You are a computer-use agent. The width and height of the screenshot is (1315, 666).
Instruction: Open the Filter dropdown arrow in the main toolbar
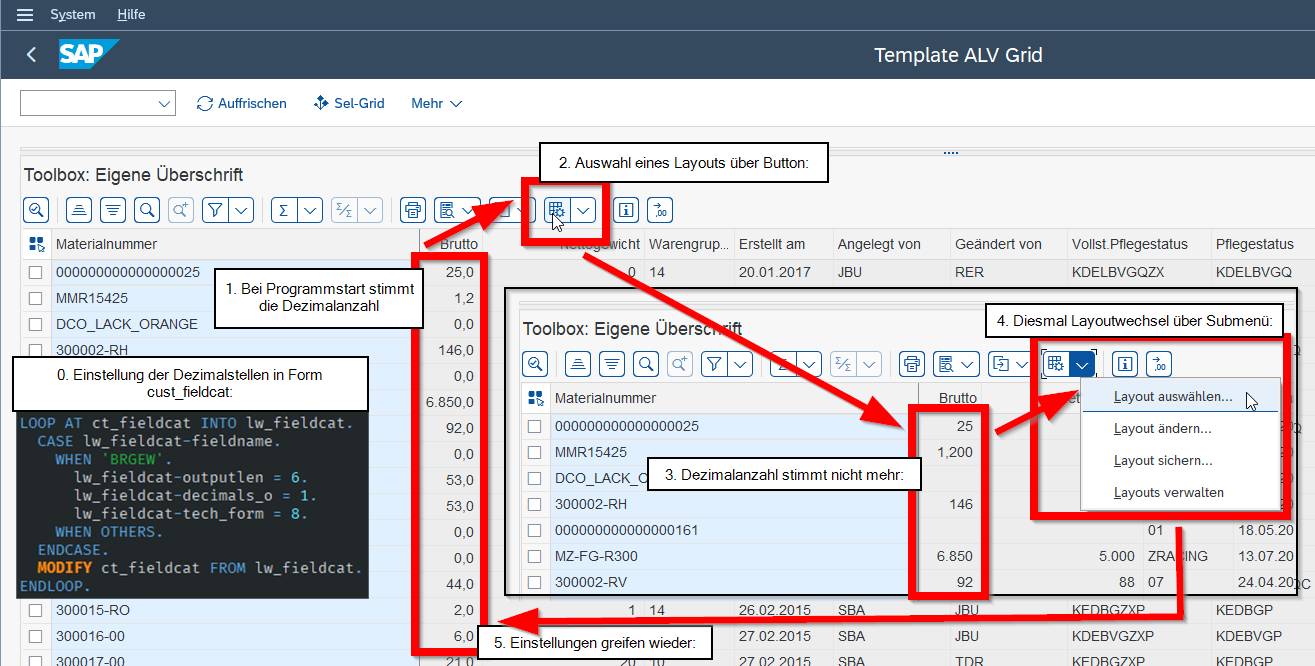point(241,210)
